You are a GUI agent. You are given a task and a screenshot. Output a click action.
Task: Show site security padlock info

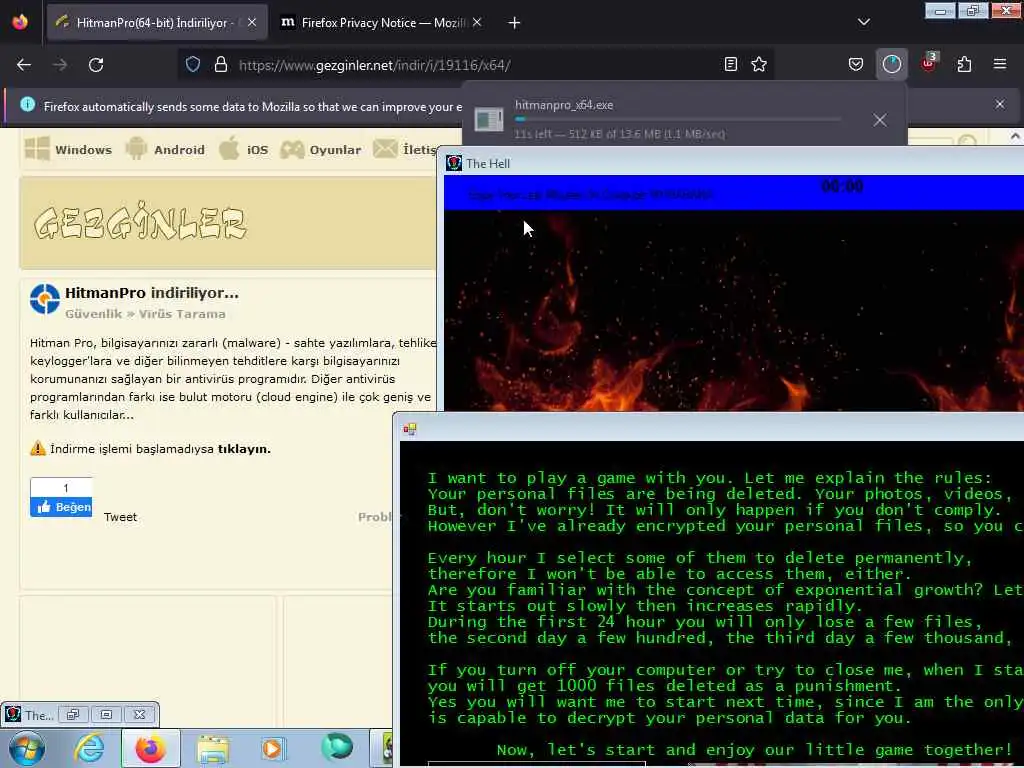[221, 65]
